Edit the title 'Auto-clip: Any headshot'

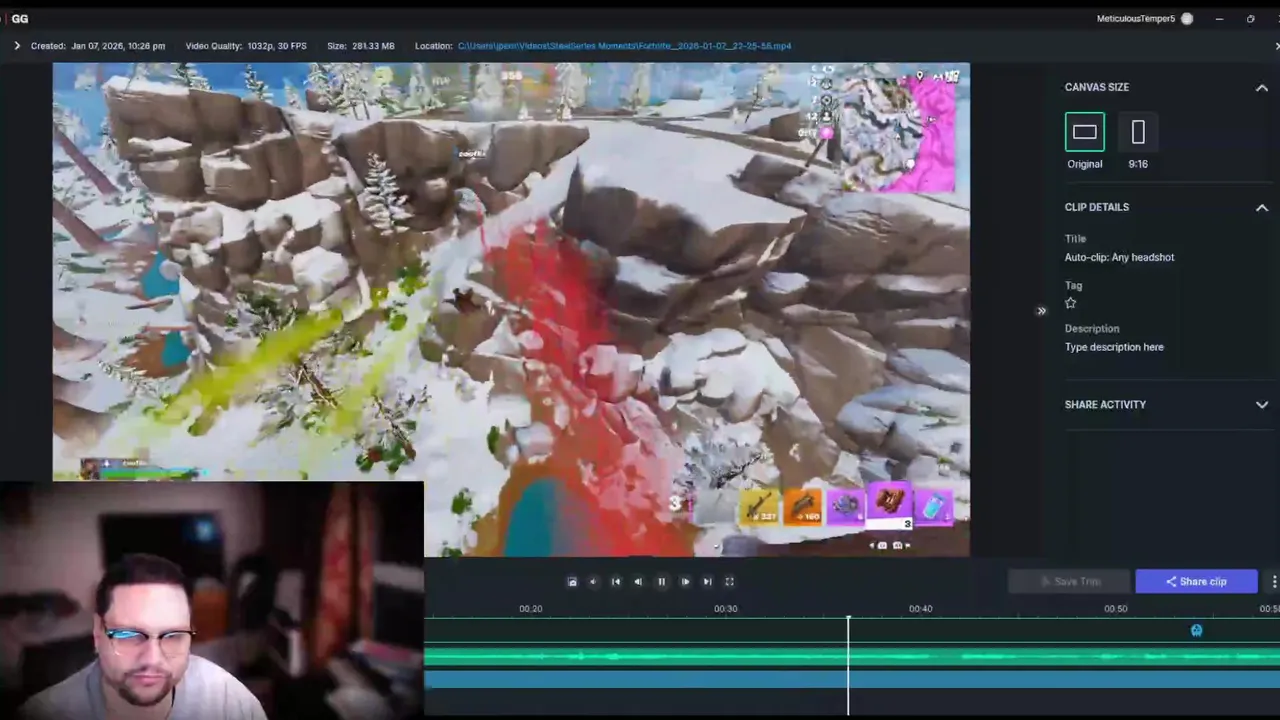click(x=1119, y=257)
